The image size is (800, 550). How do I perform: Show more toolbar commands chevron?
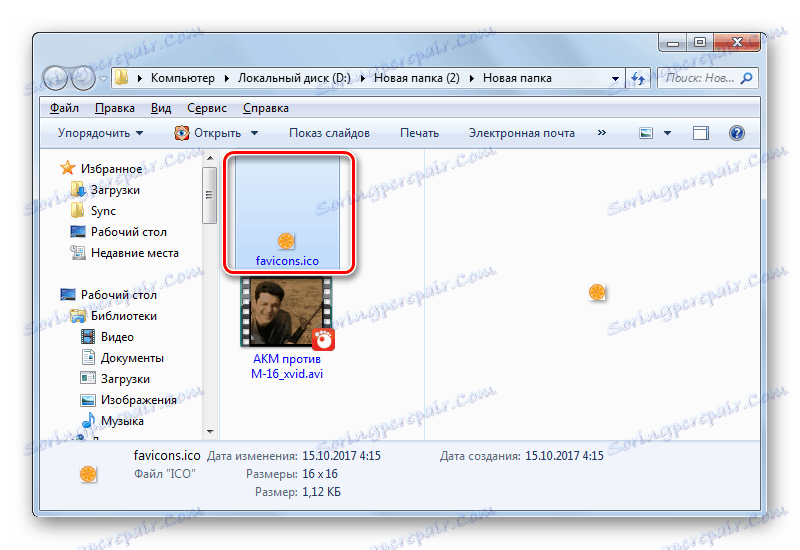click(602, 133)
